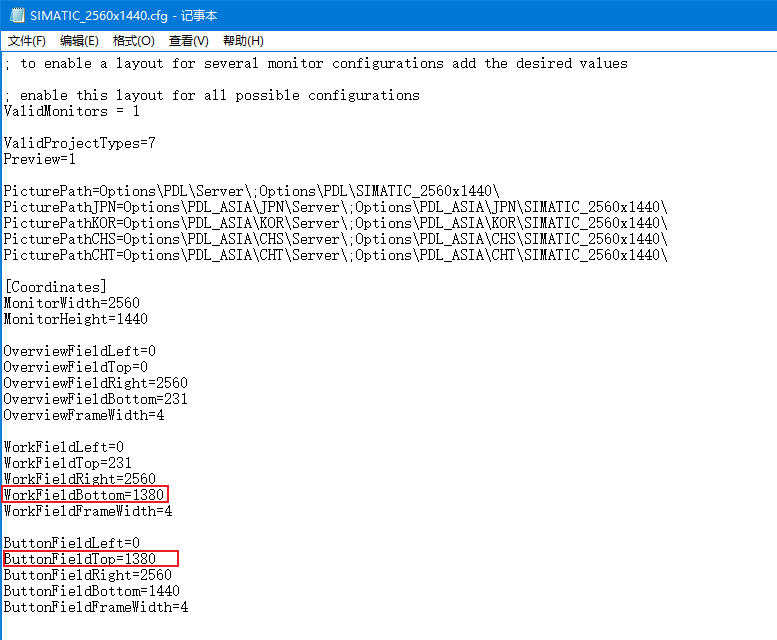Click the 'WorkFieldRight=2560' line
This screenshot has width=777, height=640.
coord(80,479)
